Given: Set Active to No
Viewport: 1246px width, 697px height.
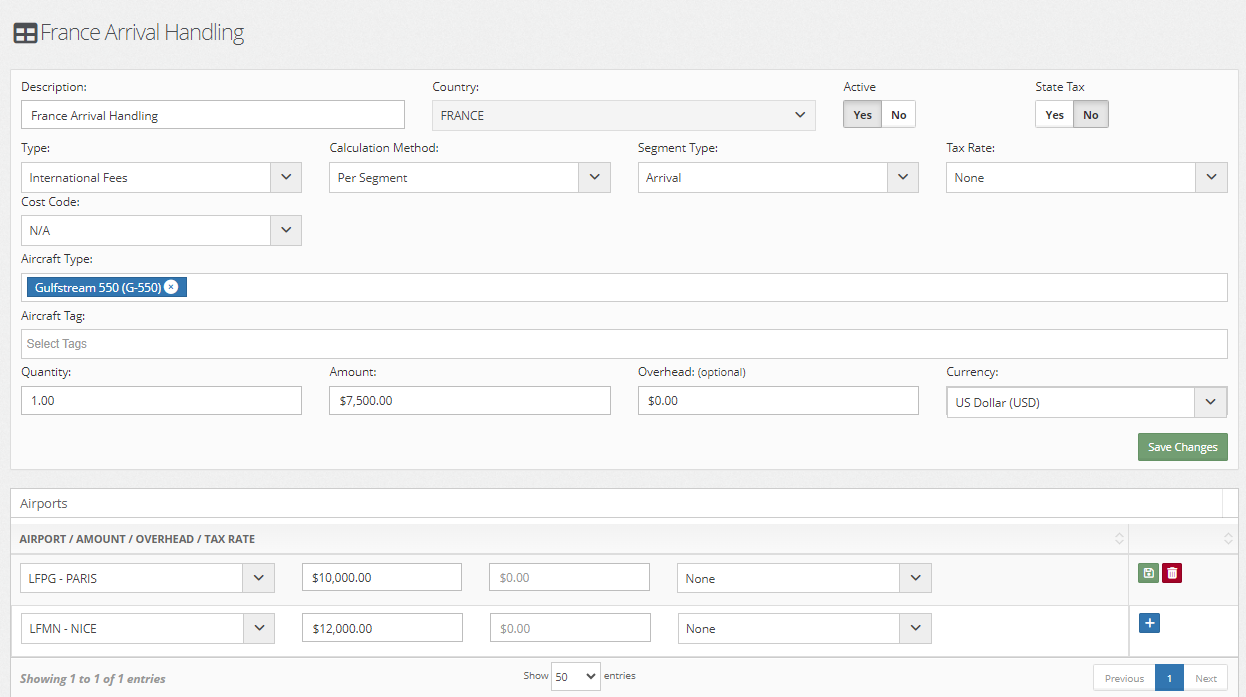Looking at the screenshot, I should pyautogui.click(x=899, y=115).
